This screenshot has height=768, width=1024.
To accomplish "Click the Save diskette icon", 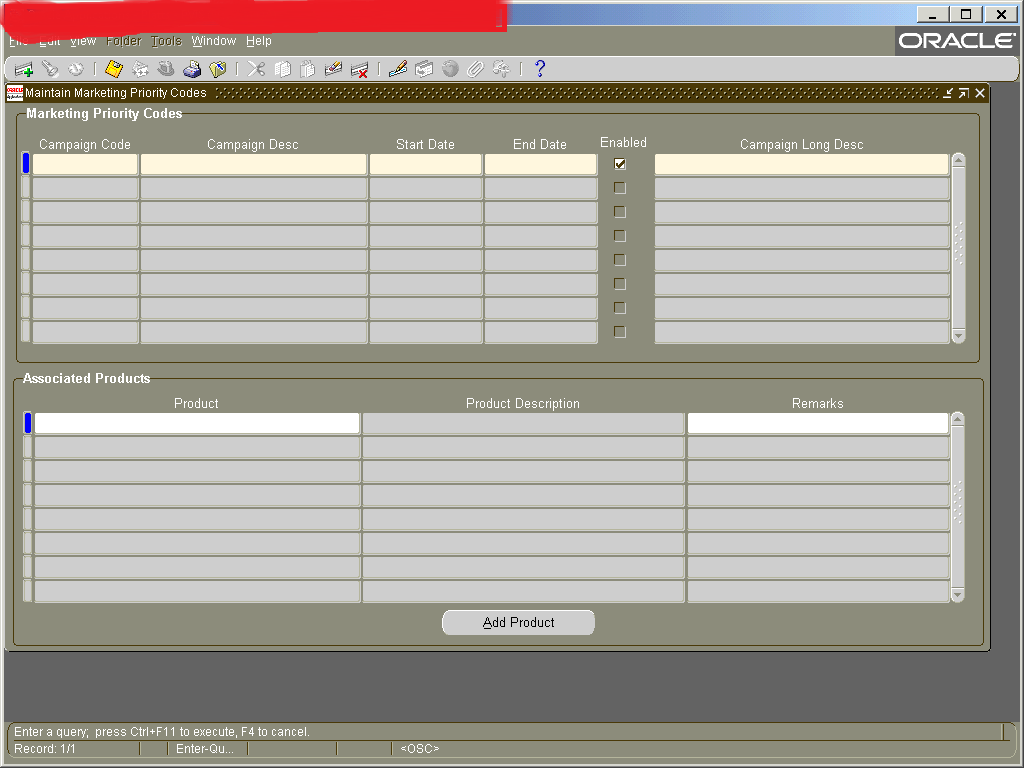I will pyautogui.click(x=114, y=69).
